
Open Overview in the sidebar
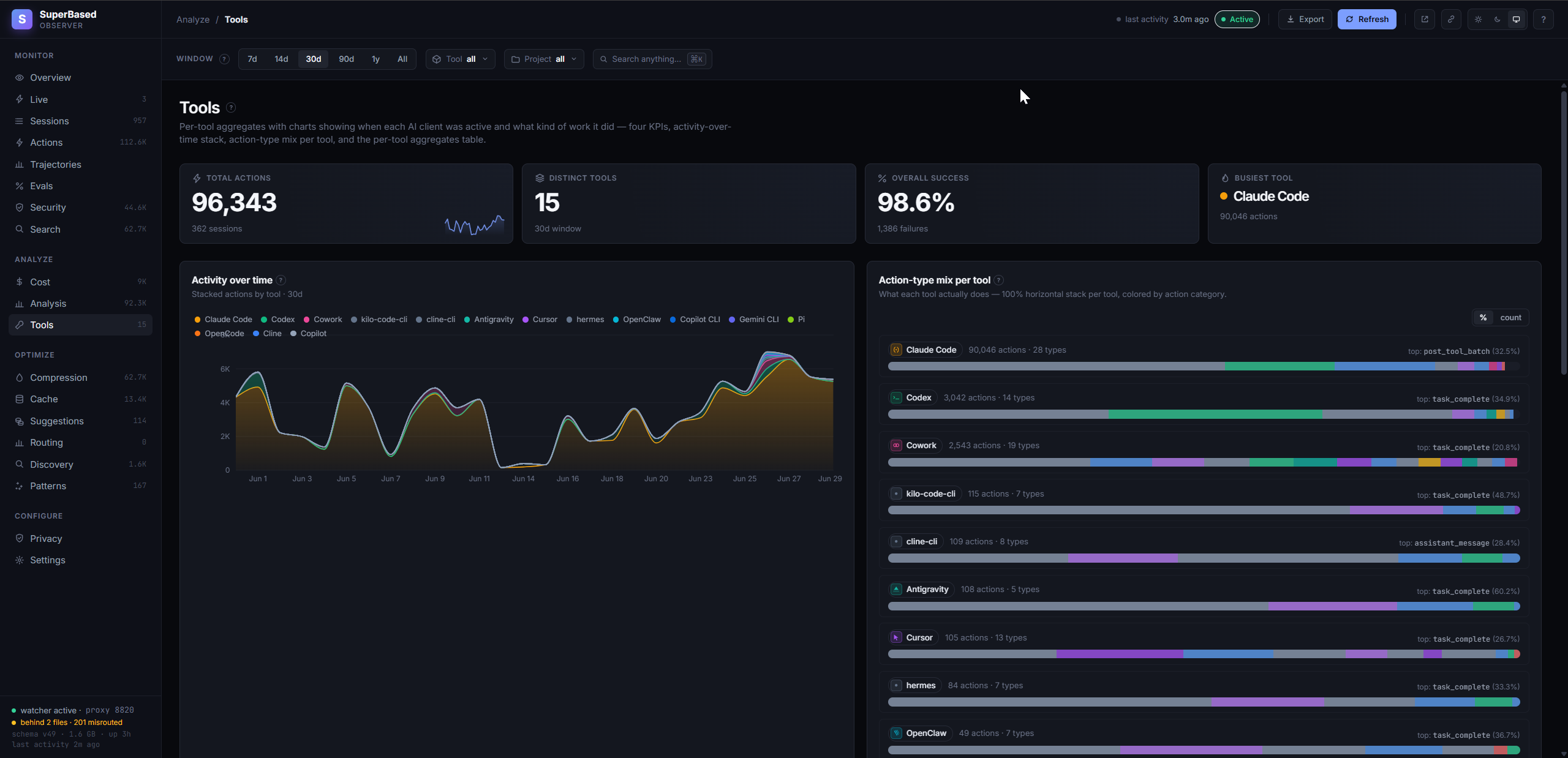pos(80,78)
